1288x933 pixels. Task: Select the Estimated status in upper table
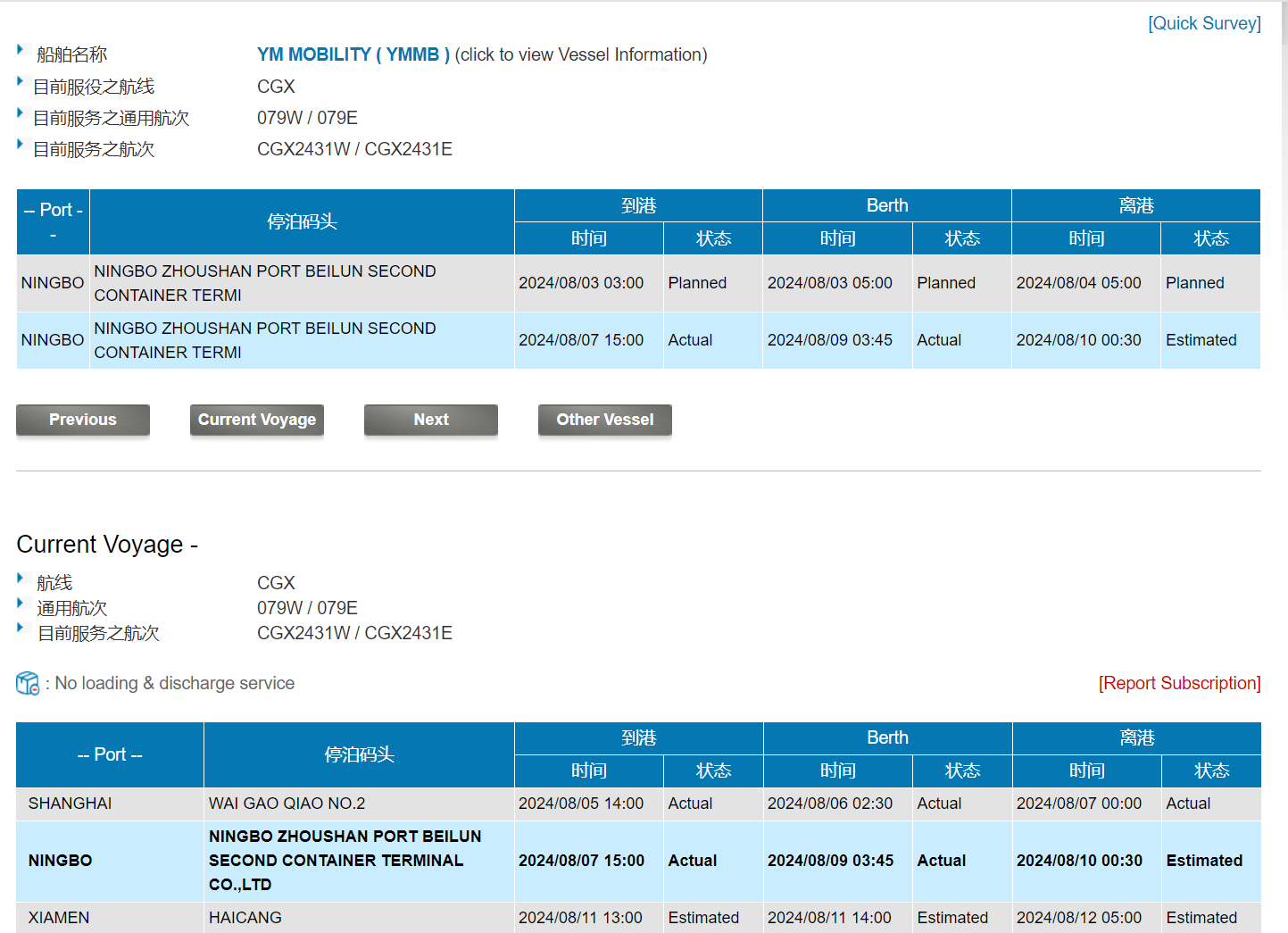tap(1201, 340)
